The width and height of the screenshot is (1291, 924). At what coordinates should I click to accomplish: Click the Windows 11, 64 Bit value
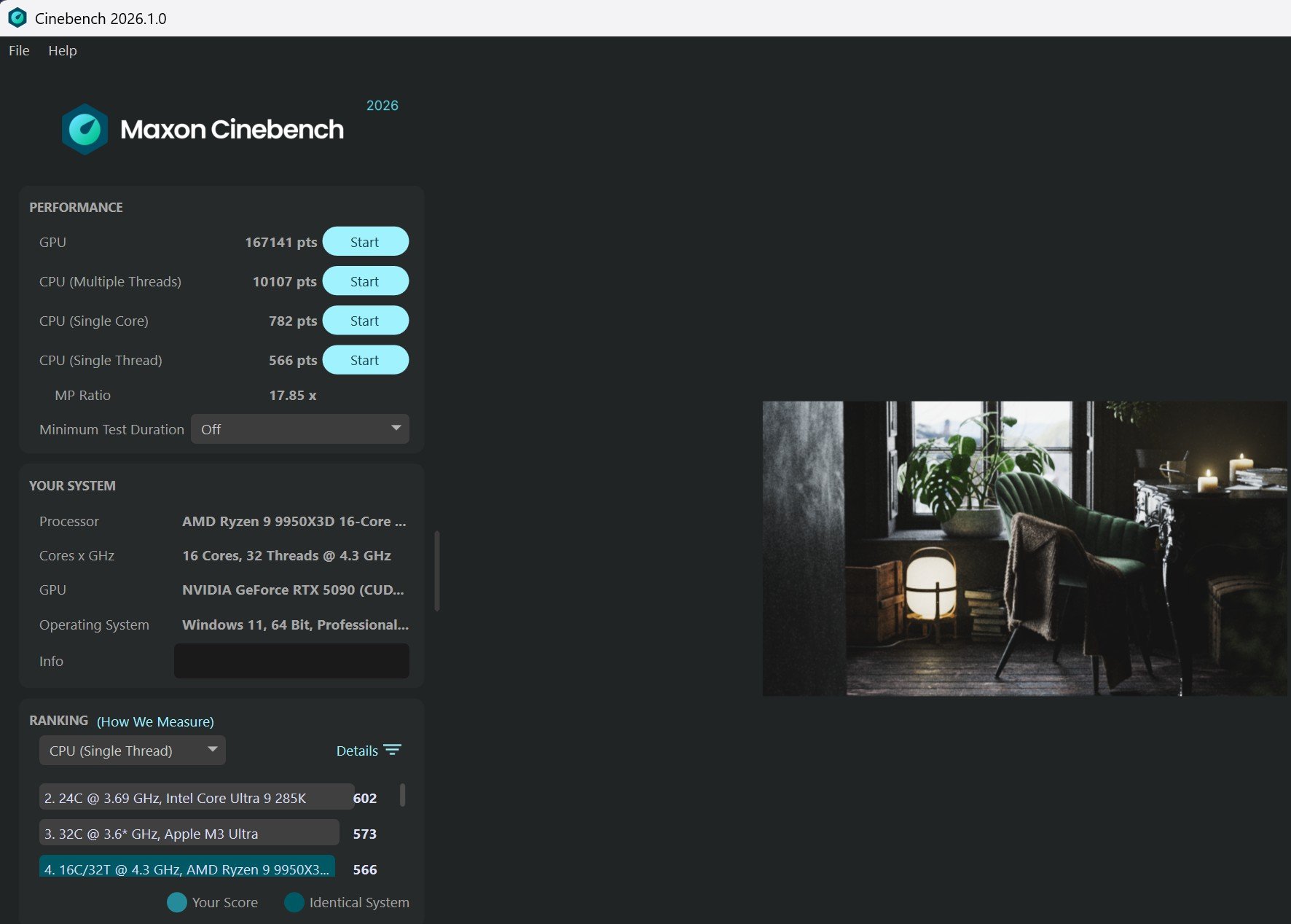coord(295,625)
